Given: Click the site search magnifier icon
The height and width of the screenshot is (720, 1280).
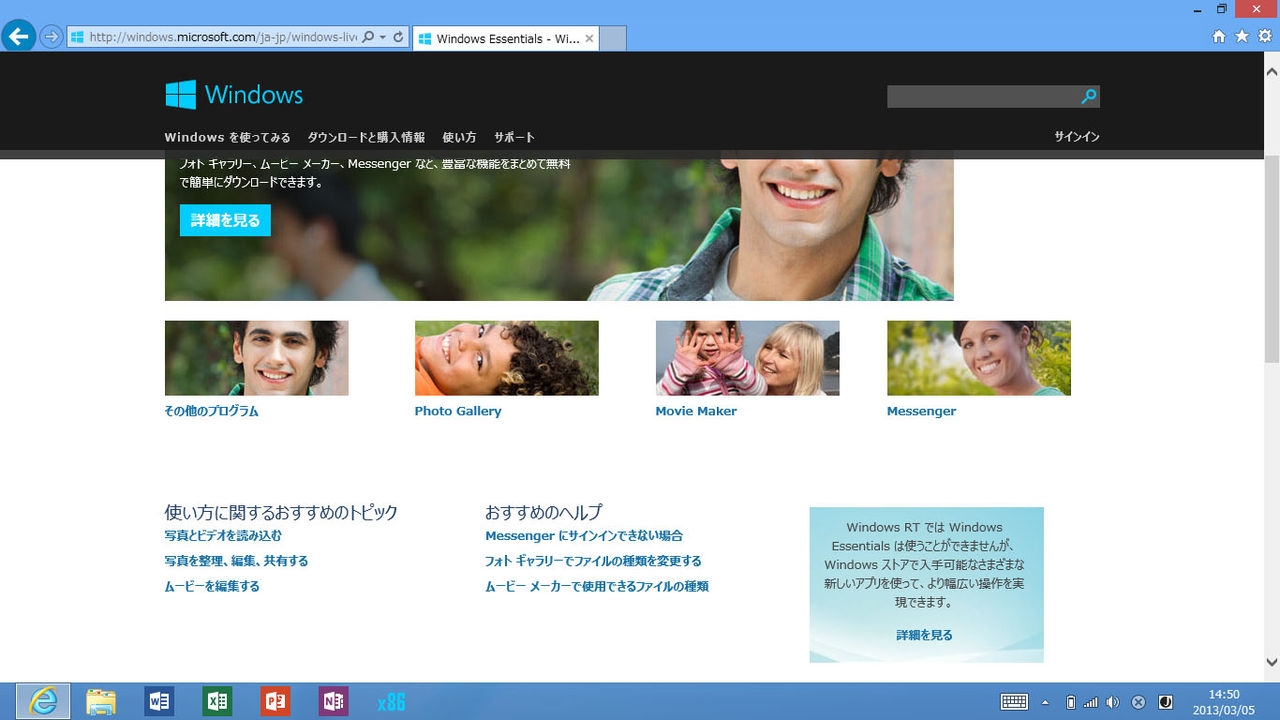Looking at the screenshot, I should click(x=1089, y=96).
